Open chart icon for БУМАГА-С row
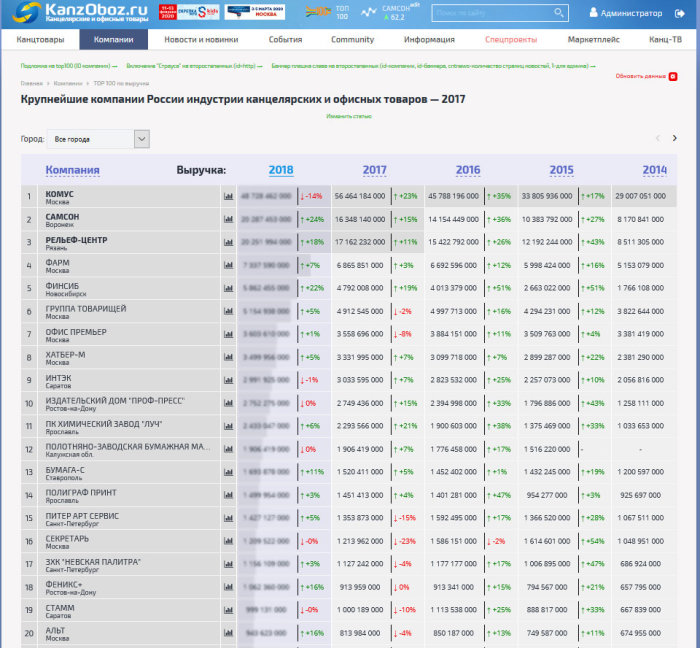700x648 pixels. [228, 472]
